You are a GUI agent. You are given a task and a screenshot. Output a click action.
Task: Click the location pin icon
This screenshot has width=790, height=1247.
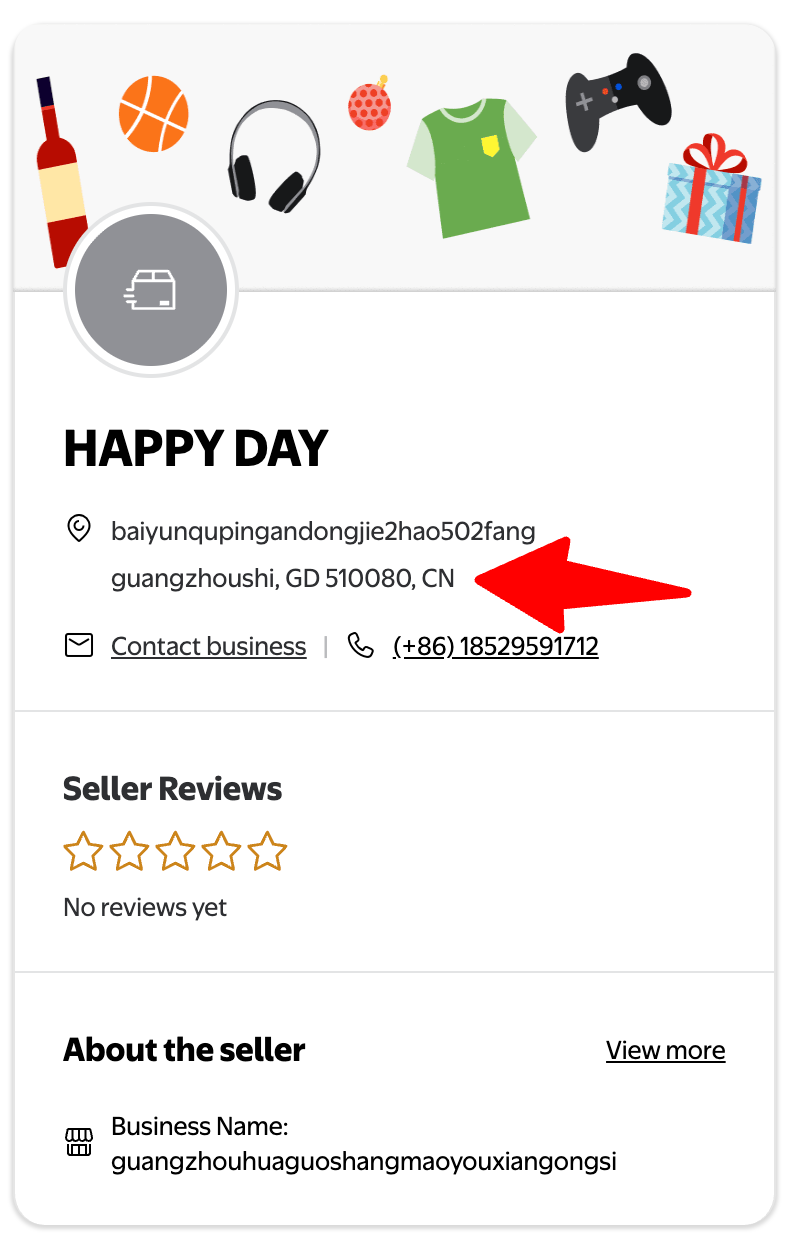pyautogui.click(x=78, y=529)
